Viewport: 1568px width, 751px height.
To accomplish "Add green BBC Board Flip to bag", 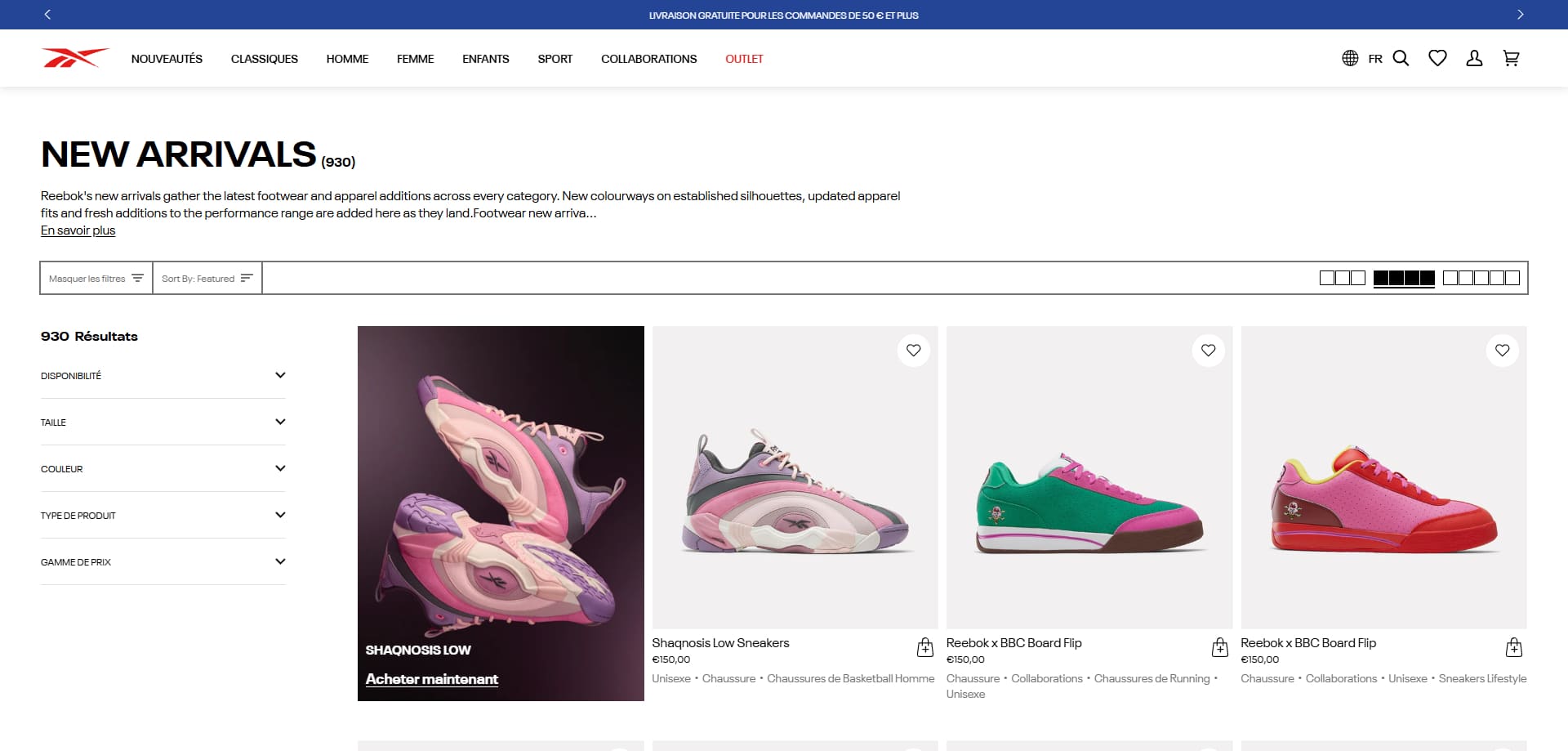I will [1220, 648].
